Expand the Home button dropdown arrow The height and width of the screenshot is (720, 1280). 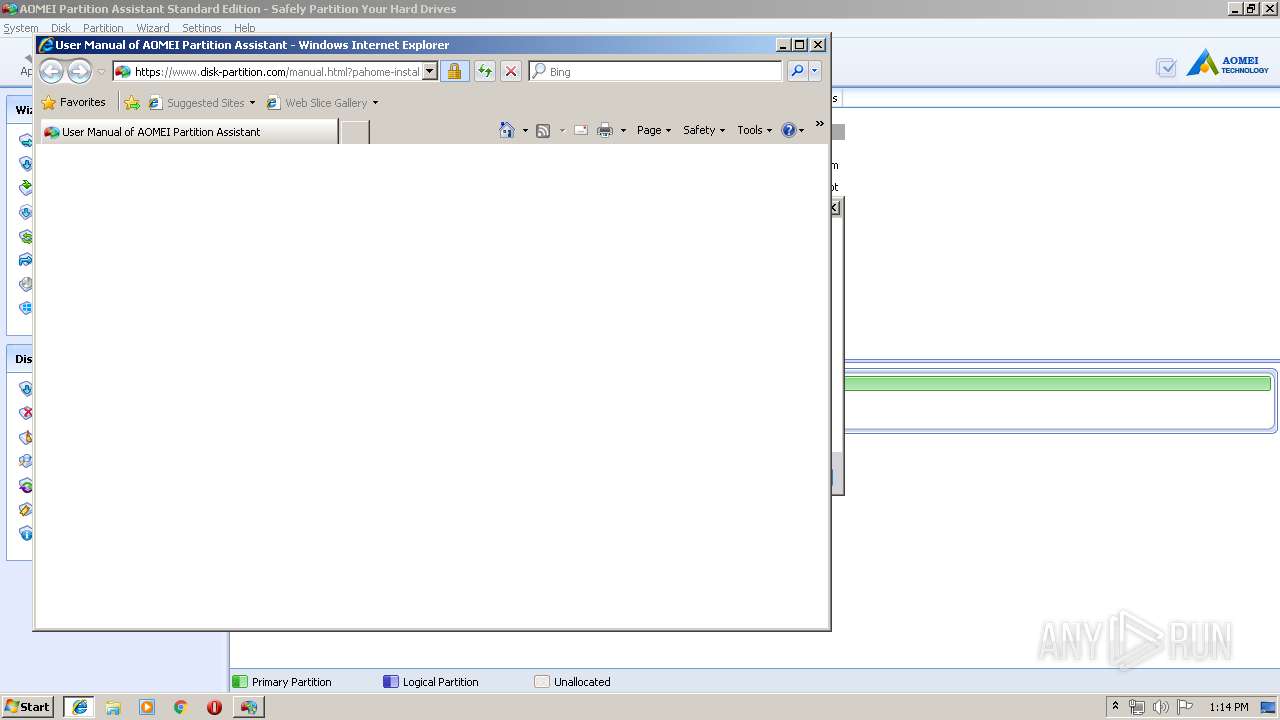[525, 131]
